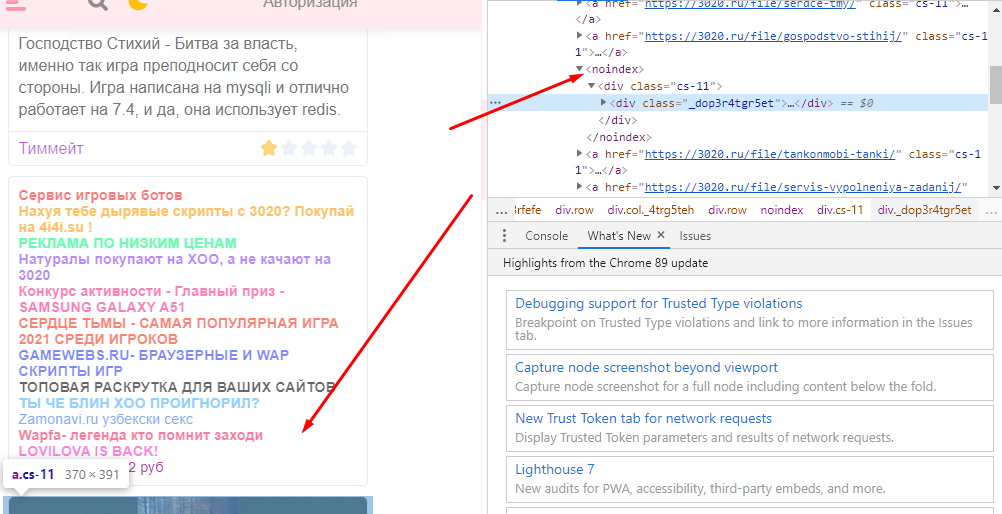
Task: Select noindex in the breadcrumb bar
Action: (781, 210)
